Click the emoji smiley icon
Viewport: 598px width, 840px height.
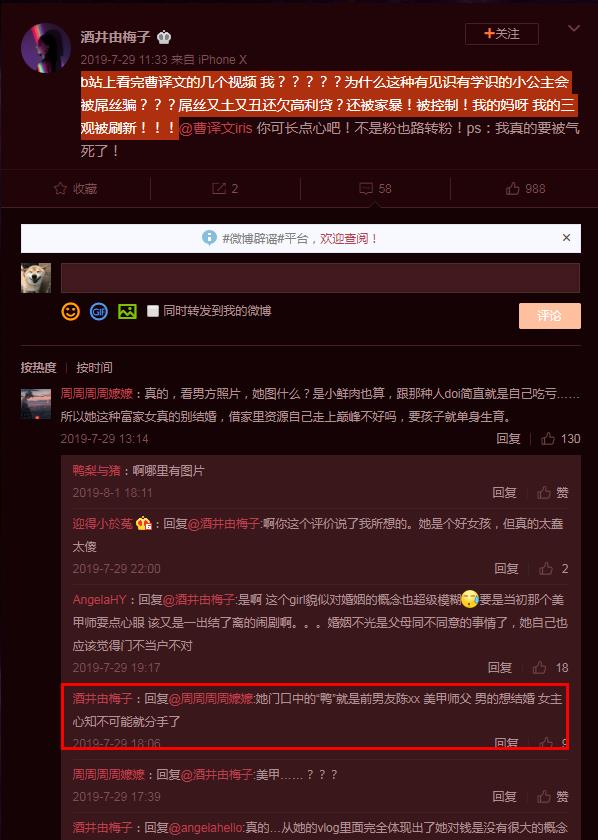click(71, 311)
